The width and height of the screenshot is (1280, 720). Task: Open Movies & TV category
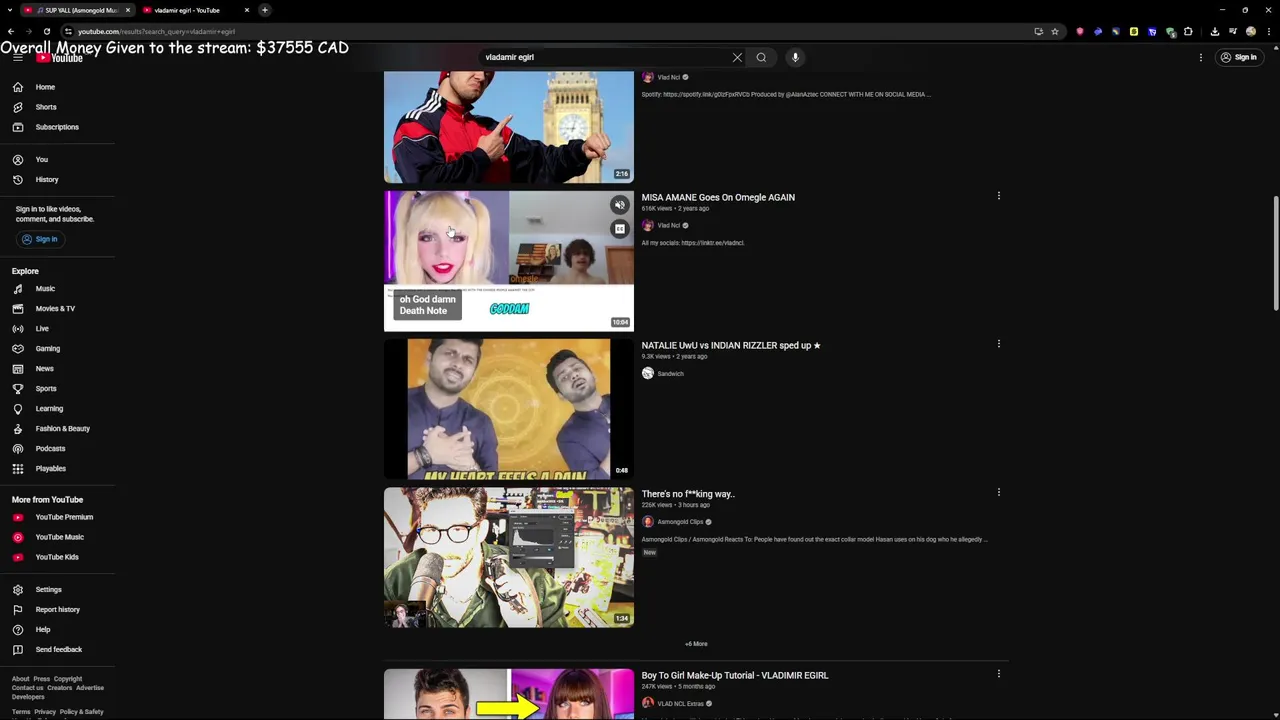[57, 309]
